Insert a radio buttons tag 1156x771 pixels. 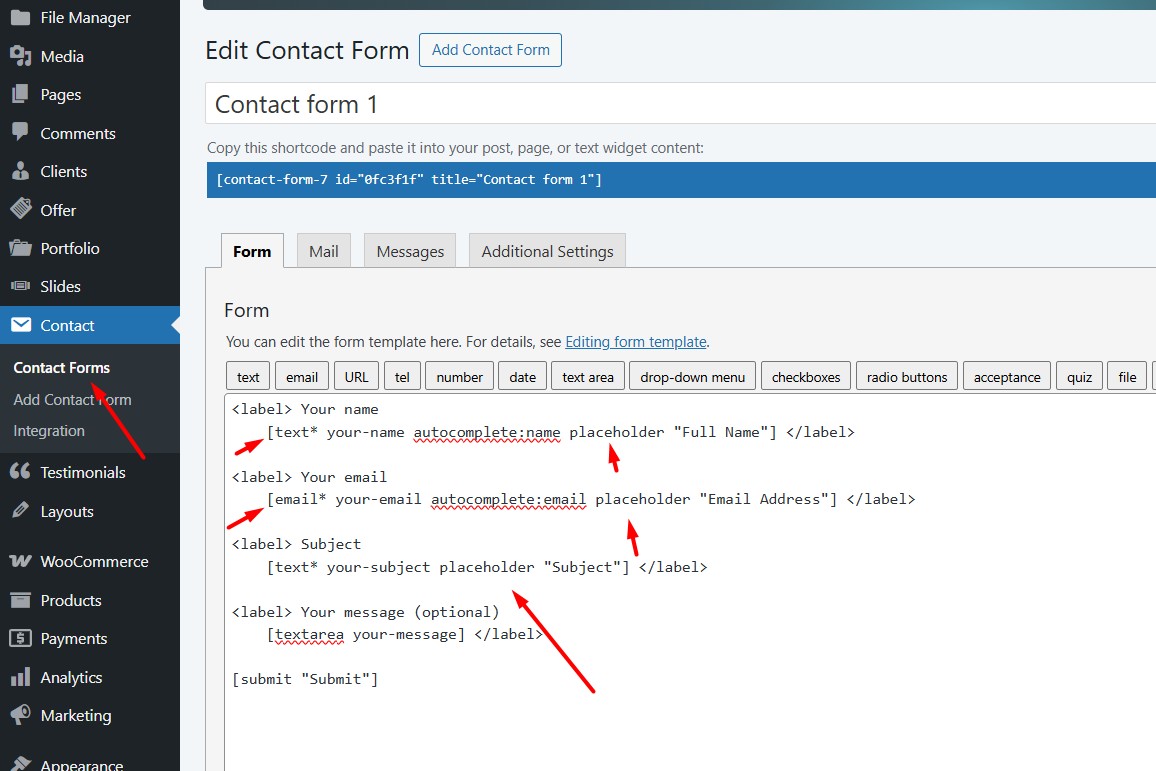pyautogui.click(x=907, y=376)
